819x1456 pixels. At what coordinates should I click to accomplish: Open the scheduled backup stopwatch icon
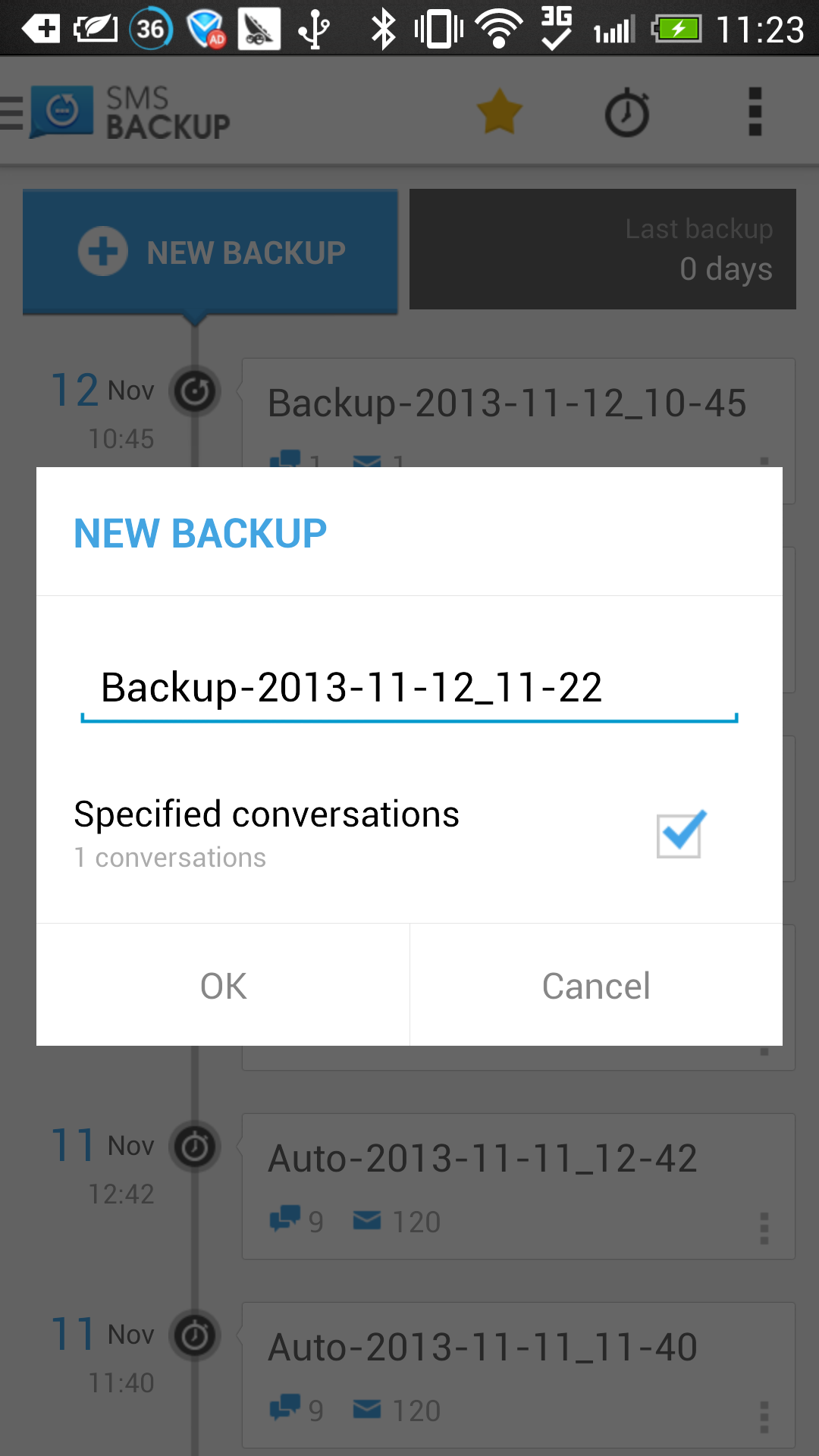point(627,112)
